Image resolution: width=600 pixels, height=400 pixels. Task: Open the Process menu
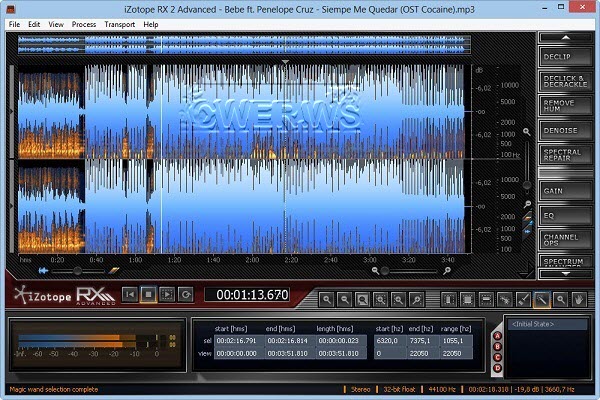(84, 24)
